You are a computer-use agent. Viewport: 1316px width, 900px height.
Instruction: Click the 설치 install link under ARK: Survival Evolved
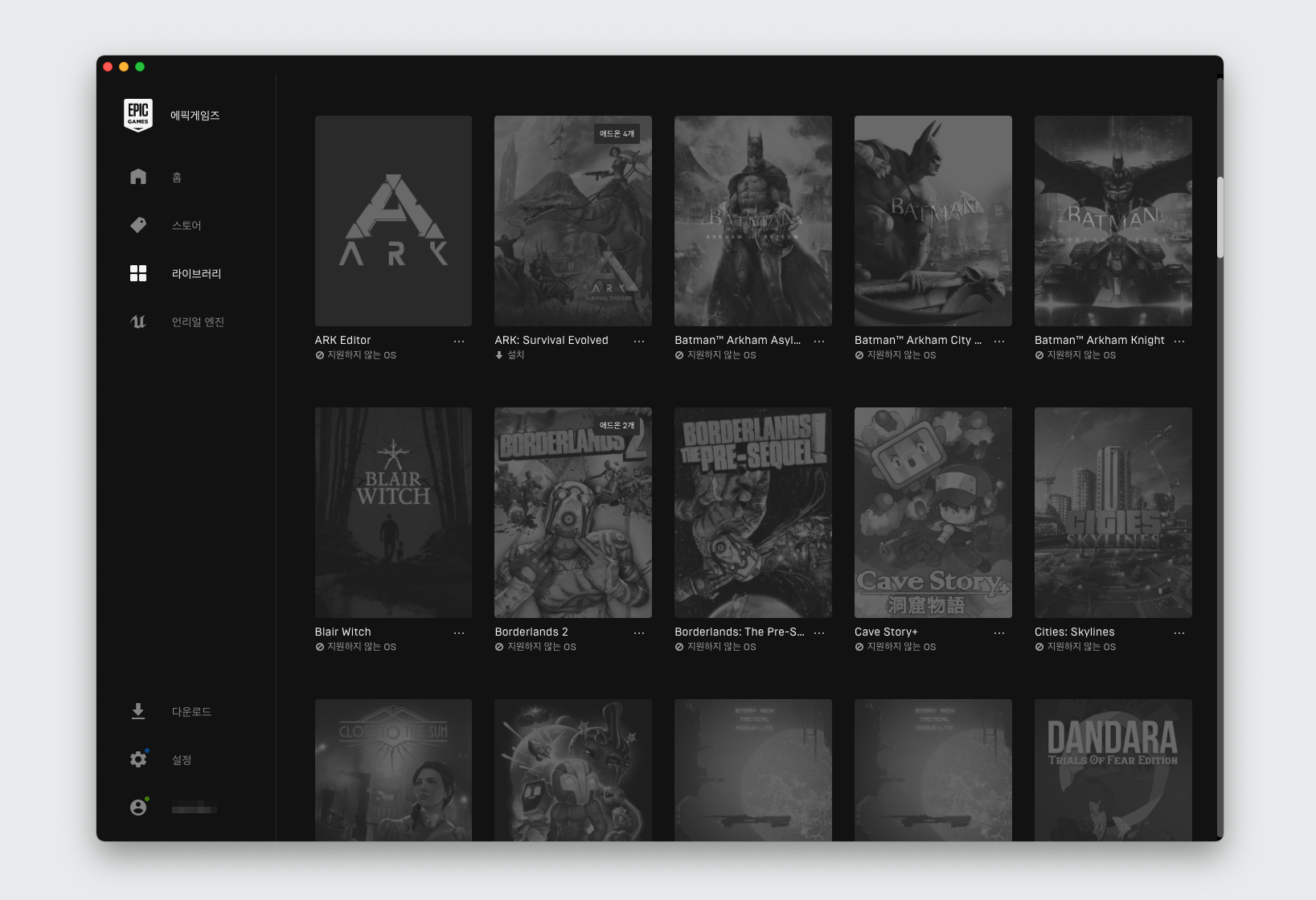tap(515, 355)
